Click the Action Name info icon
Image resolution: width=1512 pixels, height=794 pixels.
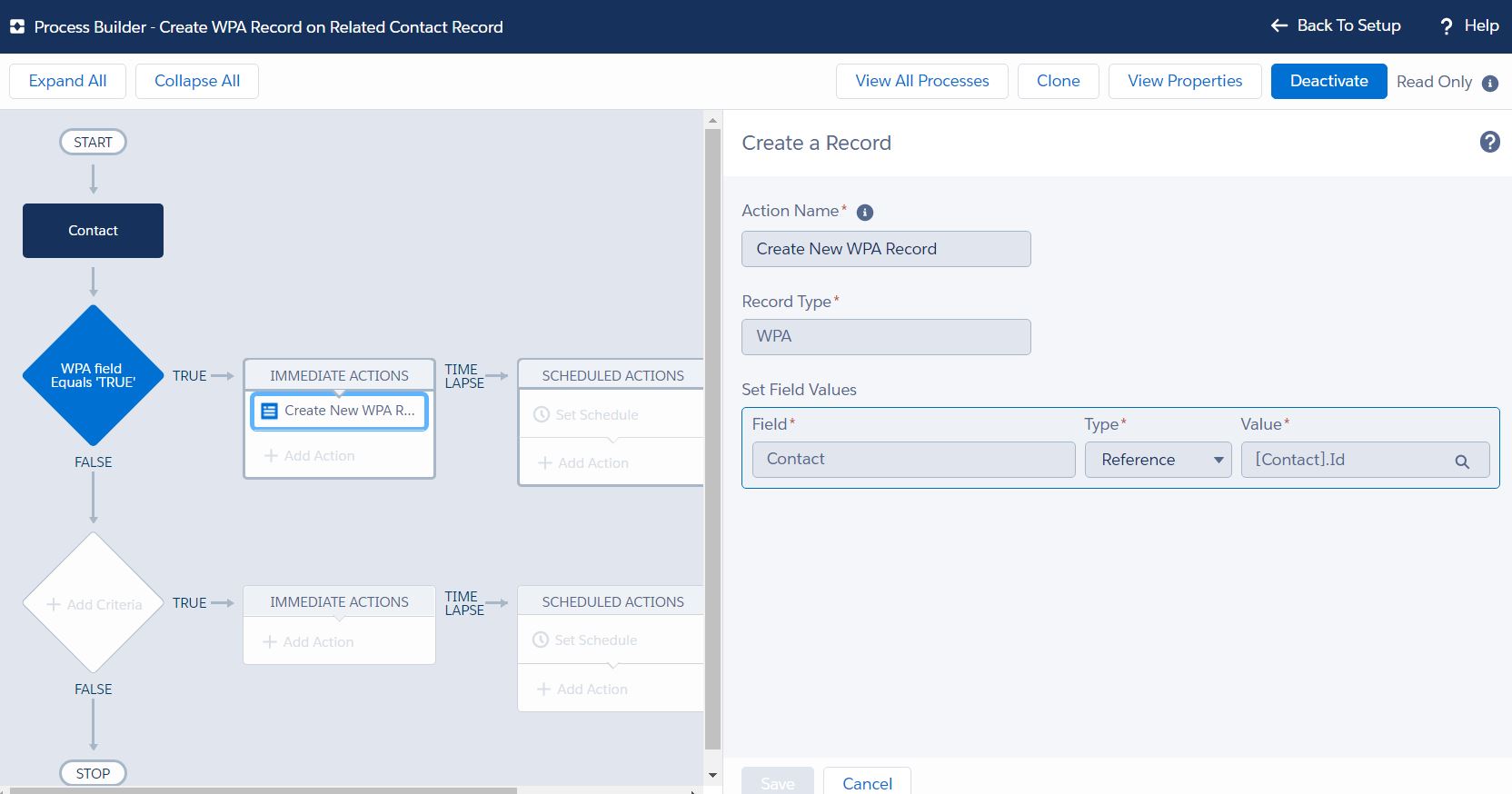coord(865,213)
